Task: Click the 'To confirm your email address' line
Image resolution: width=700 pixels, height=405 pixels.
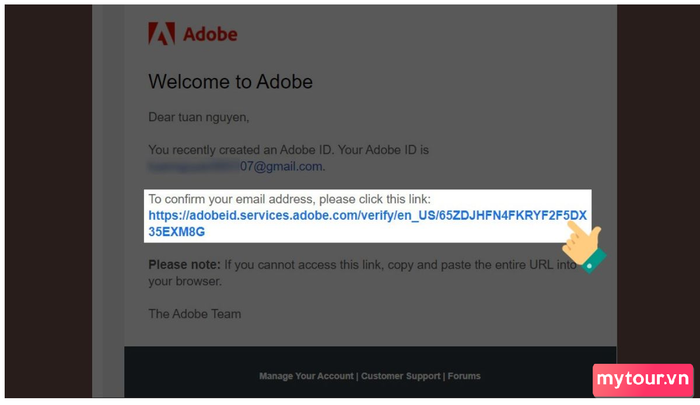Action: click(289, 199)
